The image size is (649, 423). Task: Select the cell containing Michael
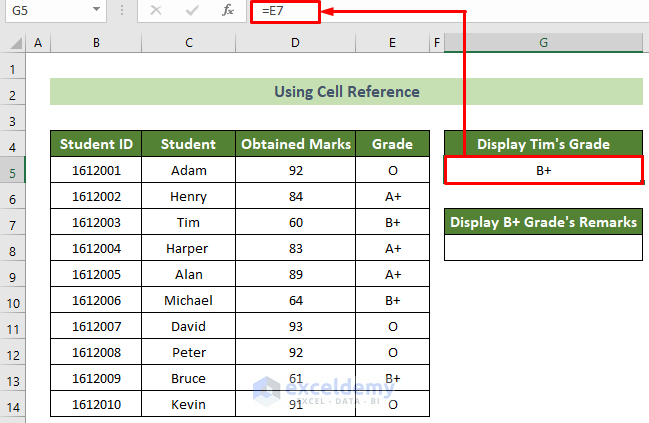point(188,300)
